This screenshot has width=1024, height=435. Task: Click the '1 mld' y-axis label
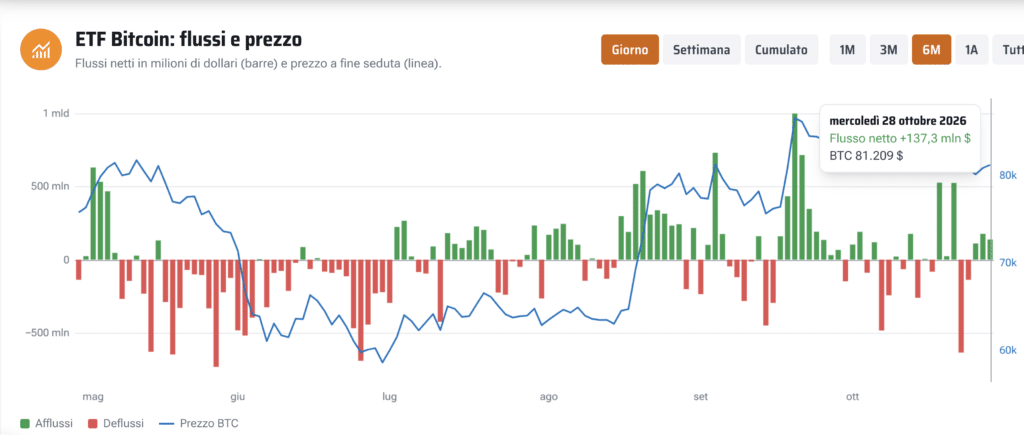click(x=56, y=114)
